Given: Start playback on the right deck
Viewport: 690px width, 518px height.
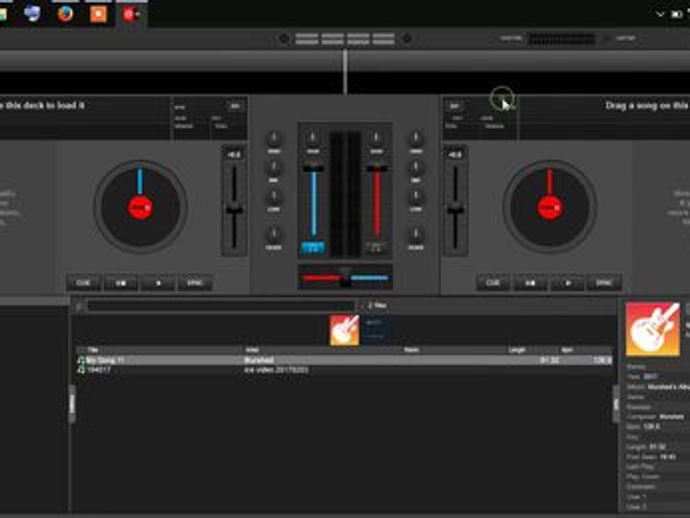Looking at the screenshot, I should (568, 283).
